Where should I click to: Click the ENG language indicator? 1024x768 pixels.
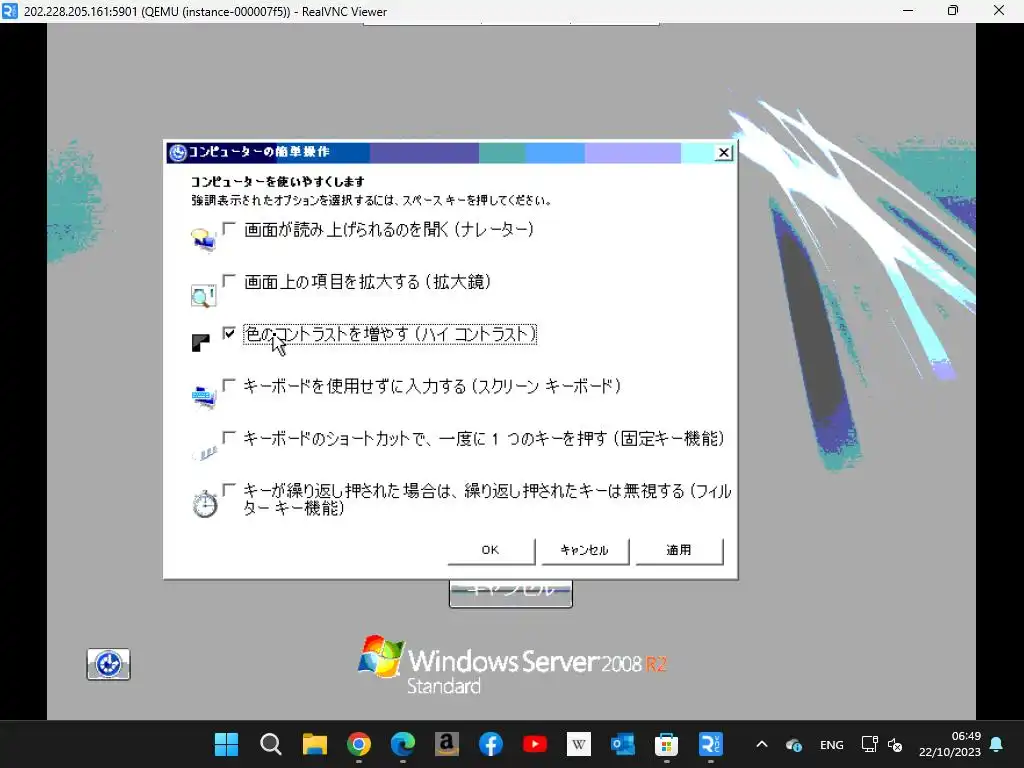(831, 744)
